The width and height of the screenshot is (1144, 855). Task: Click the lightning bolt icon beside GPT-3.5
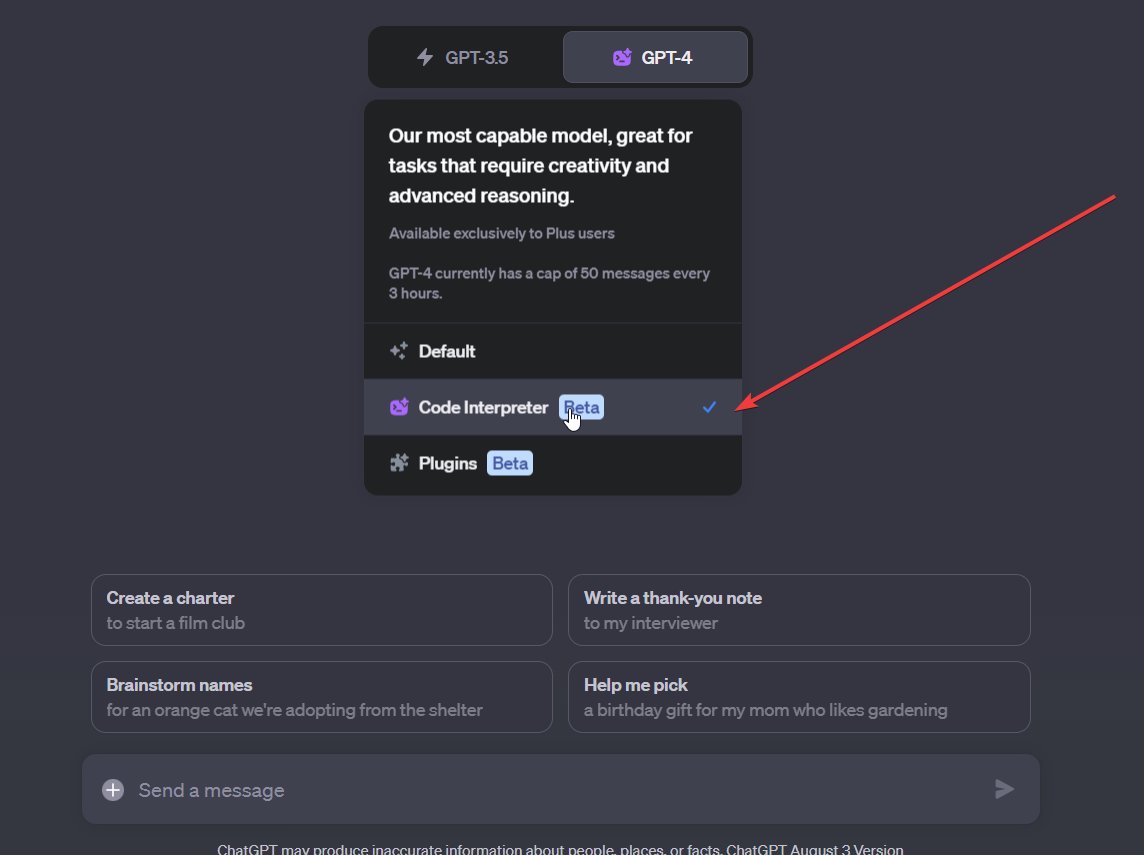coord(425,57)
